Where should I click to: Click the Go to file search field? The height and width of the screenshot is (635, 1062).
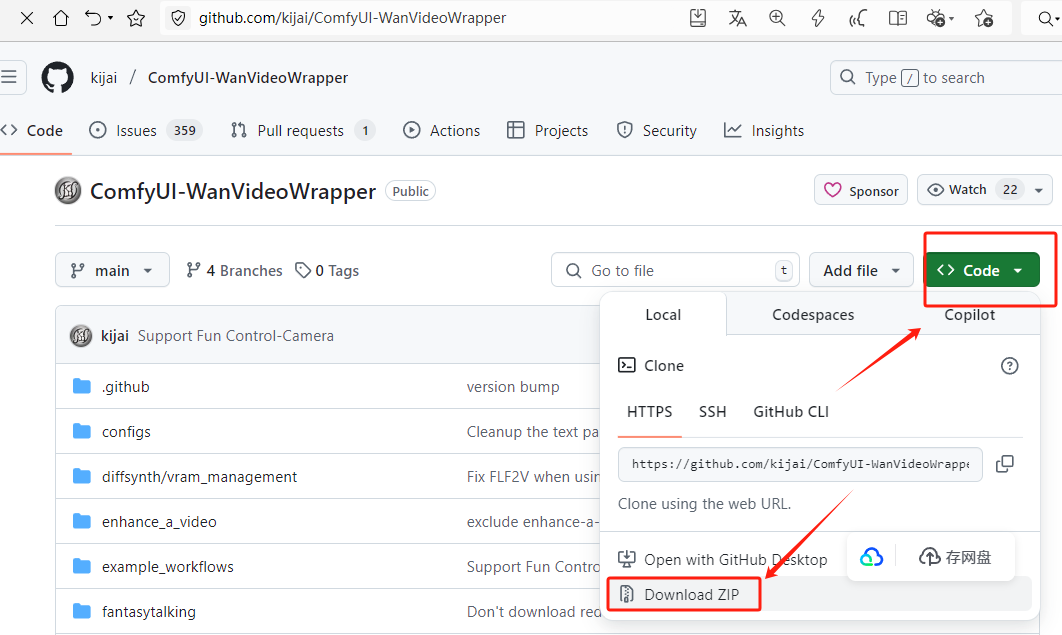tap(675, 270)
